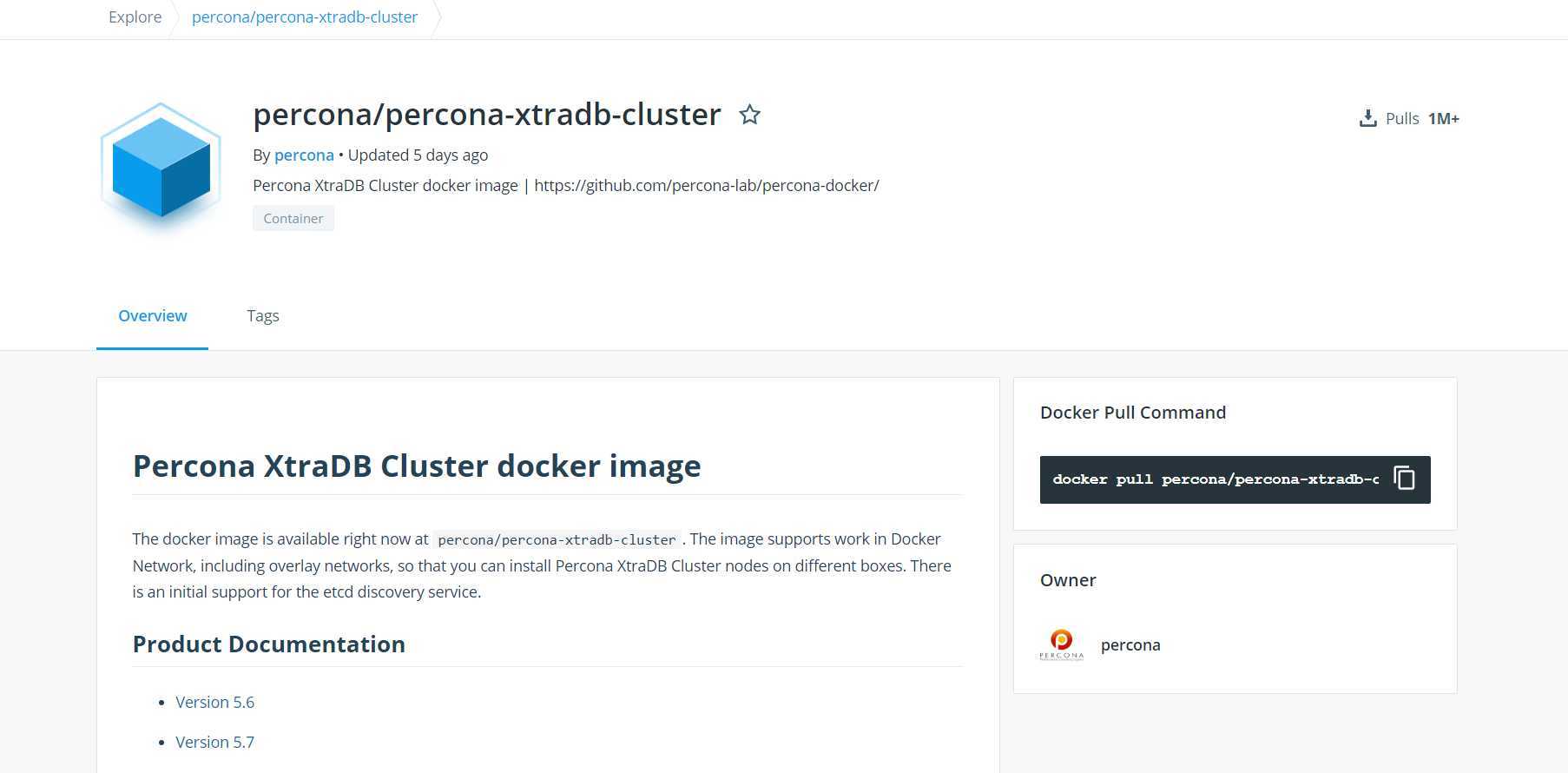Click the percona owner name

click(1130, 645)
